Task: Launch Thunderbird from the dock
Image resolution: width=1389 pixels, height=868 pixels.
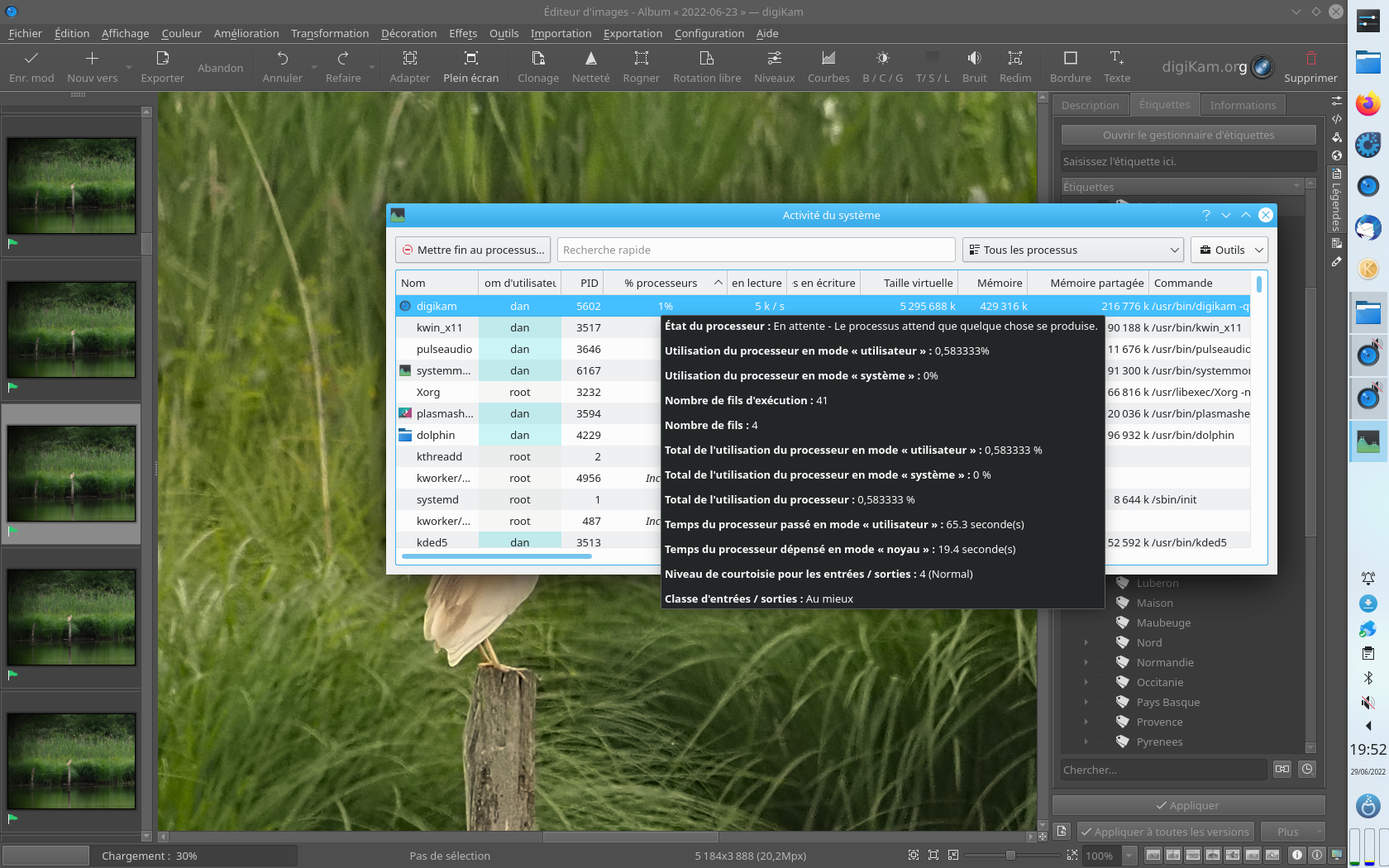Action: click(1368, 227)
